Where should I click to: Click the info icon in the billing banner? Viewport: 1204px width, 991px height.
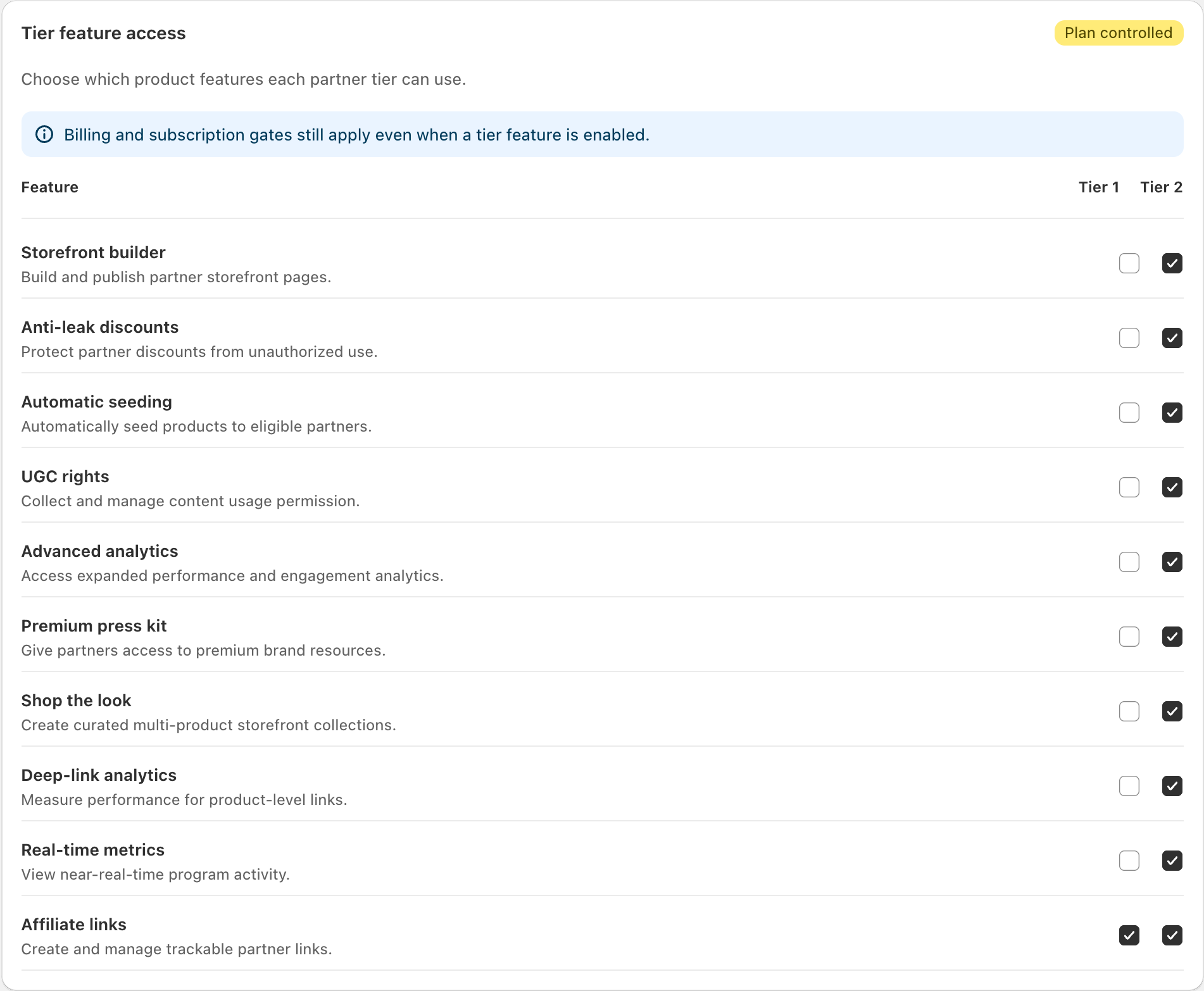44,134
